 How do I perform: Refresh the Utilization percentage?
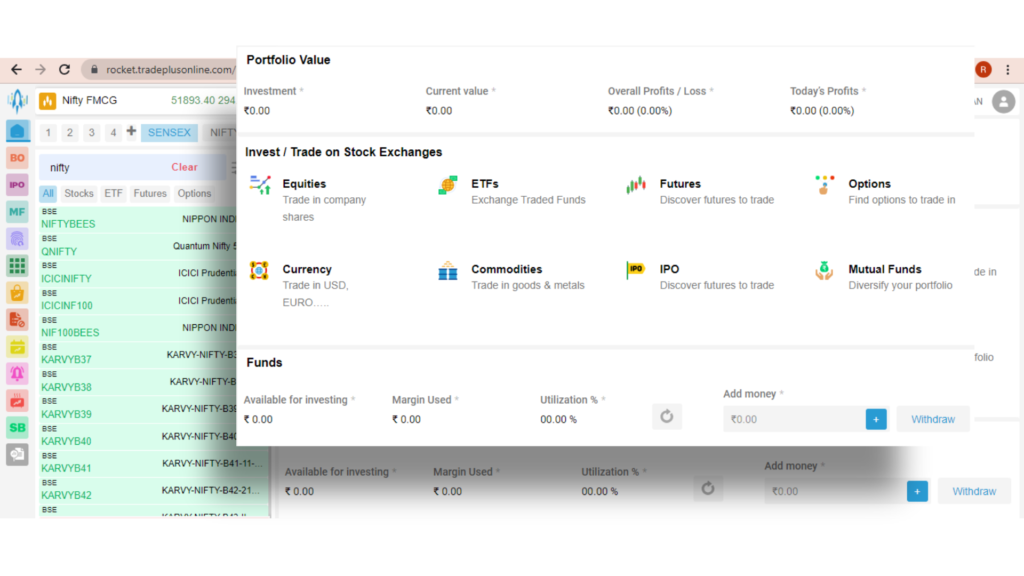667,416
